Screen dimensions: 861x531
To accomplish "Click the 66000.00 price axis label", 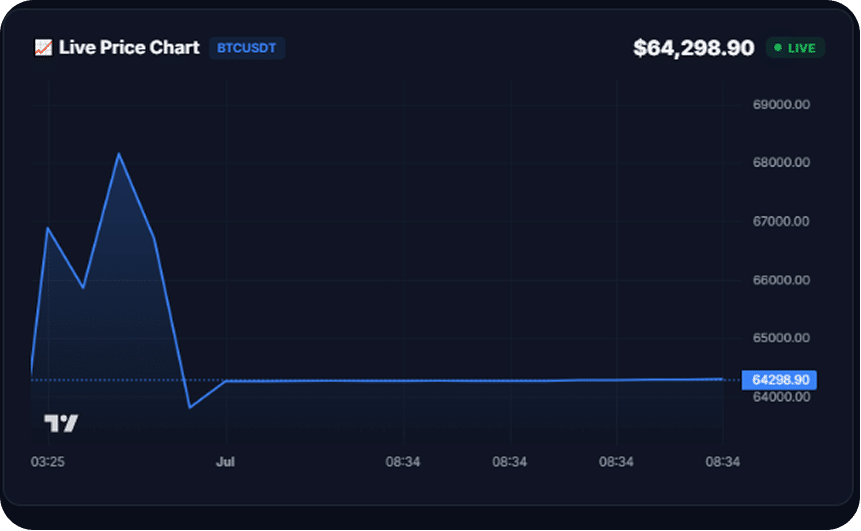I will coord(781,280).
